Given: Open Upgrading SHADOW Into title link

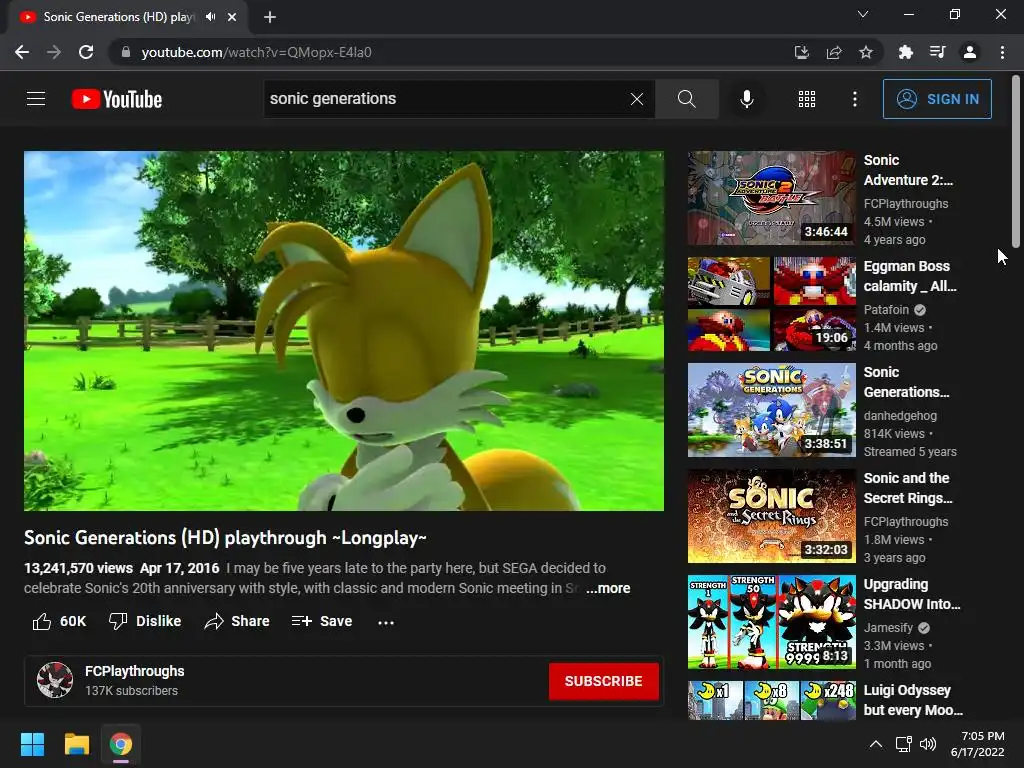Looking at the screenshot, I should tap(912, 594).
